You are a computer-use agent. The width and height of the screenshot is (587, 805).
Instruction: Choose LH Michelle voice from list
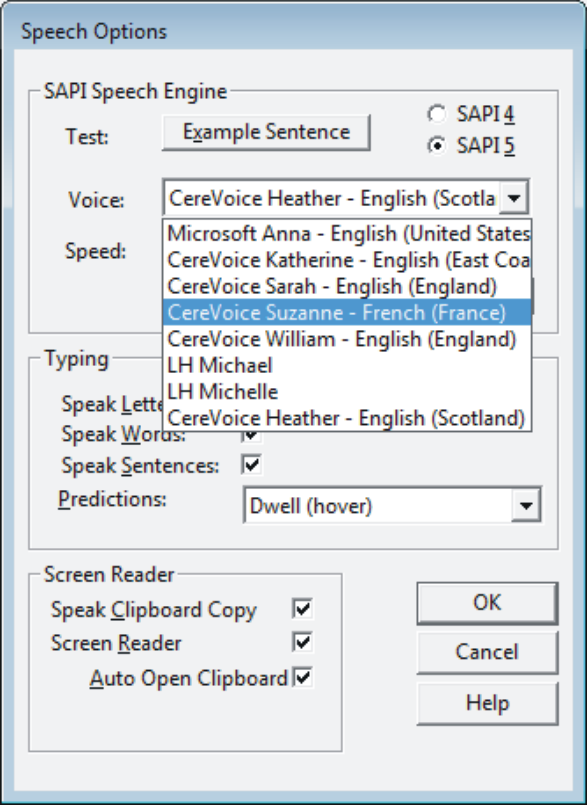[x=347, y=391]
